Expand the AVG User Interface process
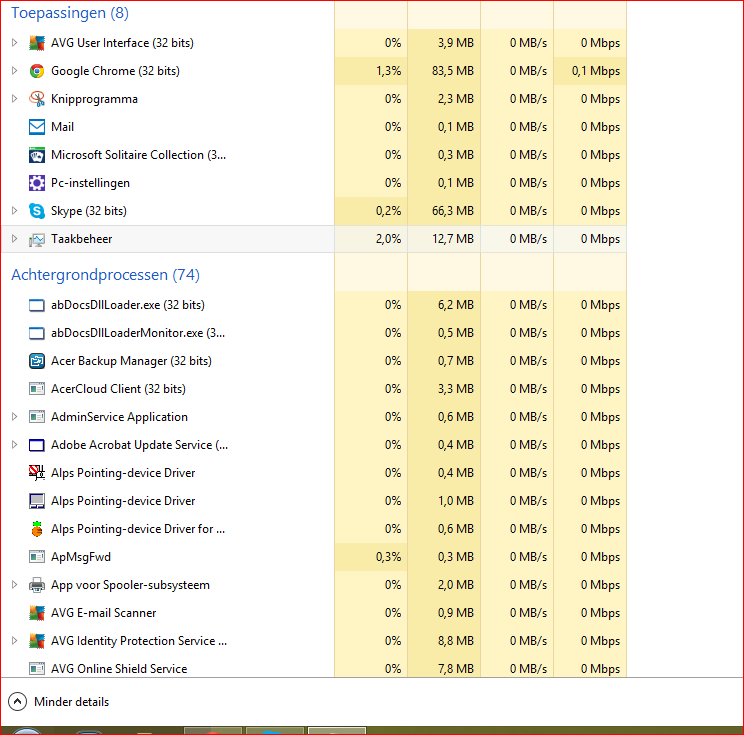744x735 pixels. tap(14, 43)
